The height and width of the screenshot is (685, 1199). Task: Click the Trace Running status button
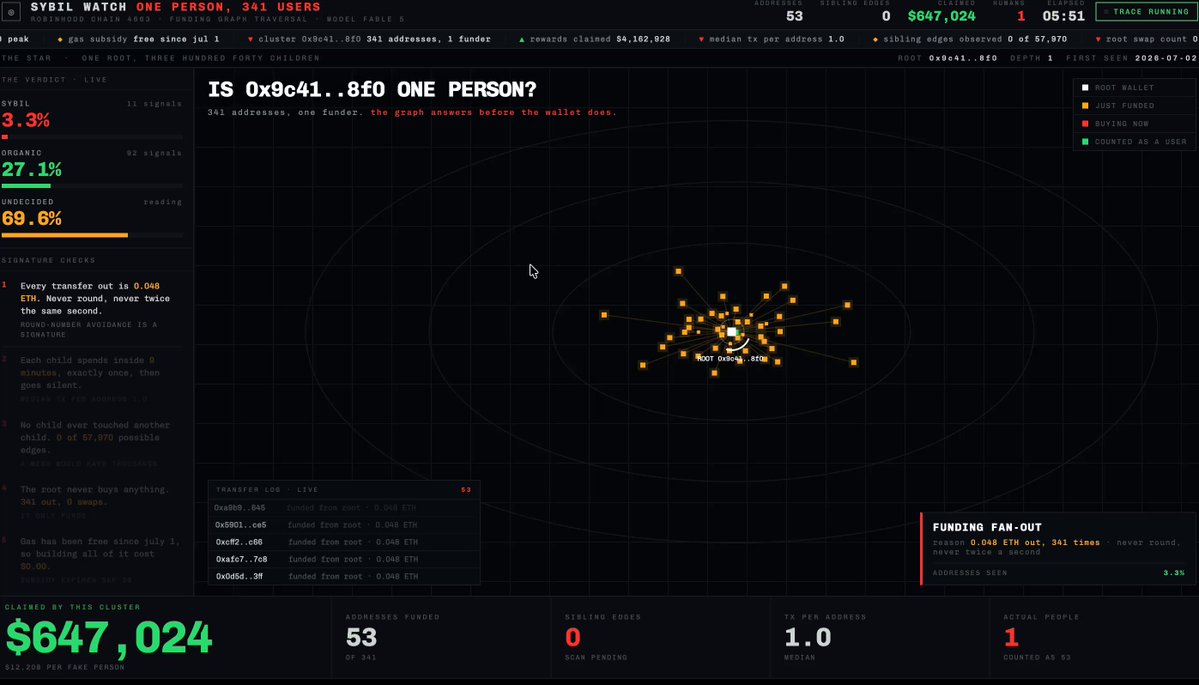point(1146,11)
